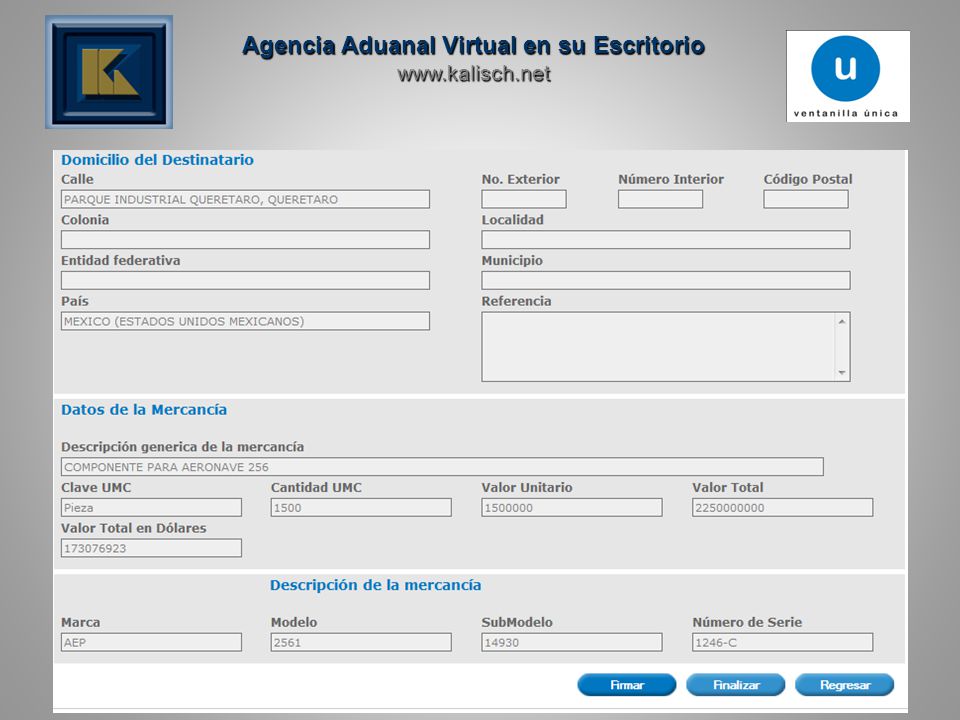Click the Regresar button
Viewport: 960px width, 720px height.
click(x=845, y=685)
